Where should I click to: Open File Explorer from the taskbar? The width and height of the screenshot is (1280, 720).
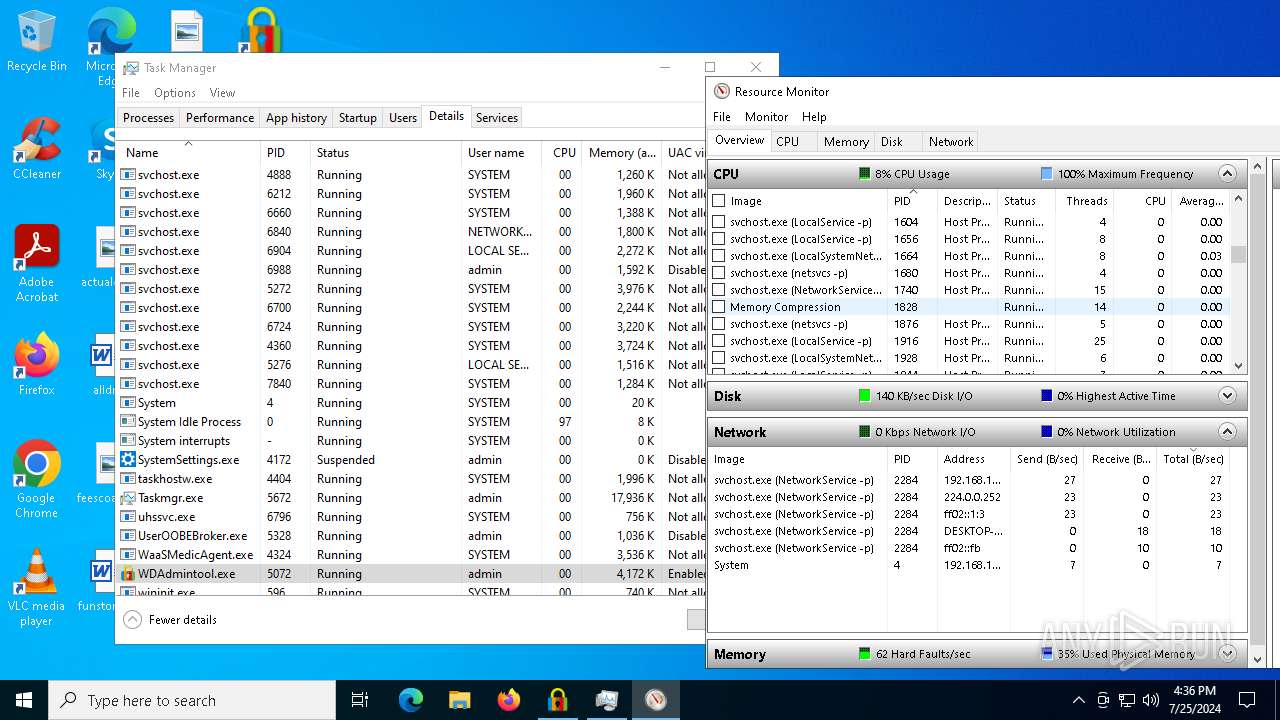tap(459, 700)
